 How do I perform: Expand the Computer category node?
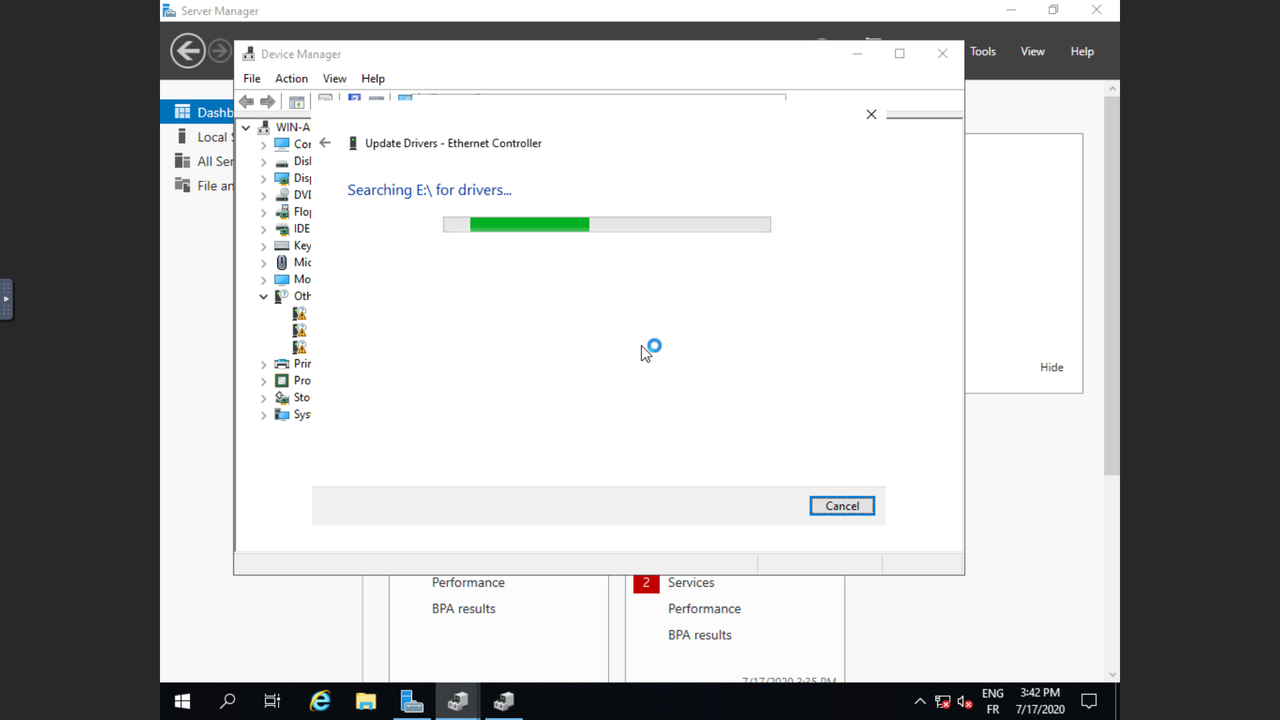click(264, 145)
